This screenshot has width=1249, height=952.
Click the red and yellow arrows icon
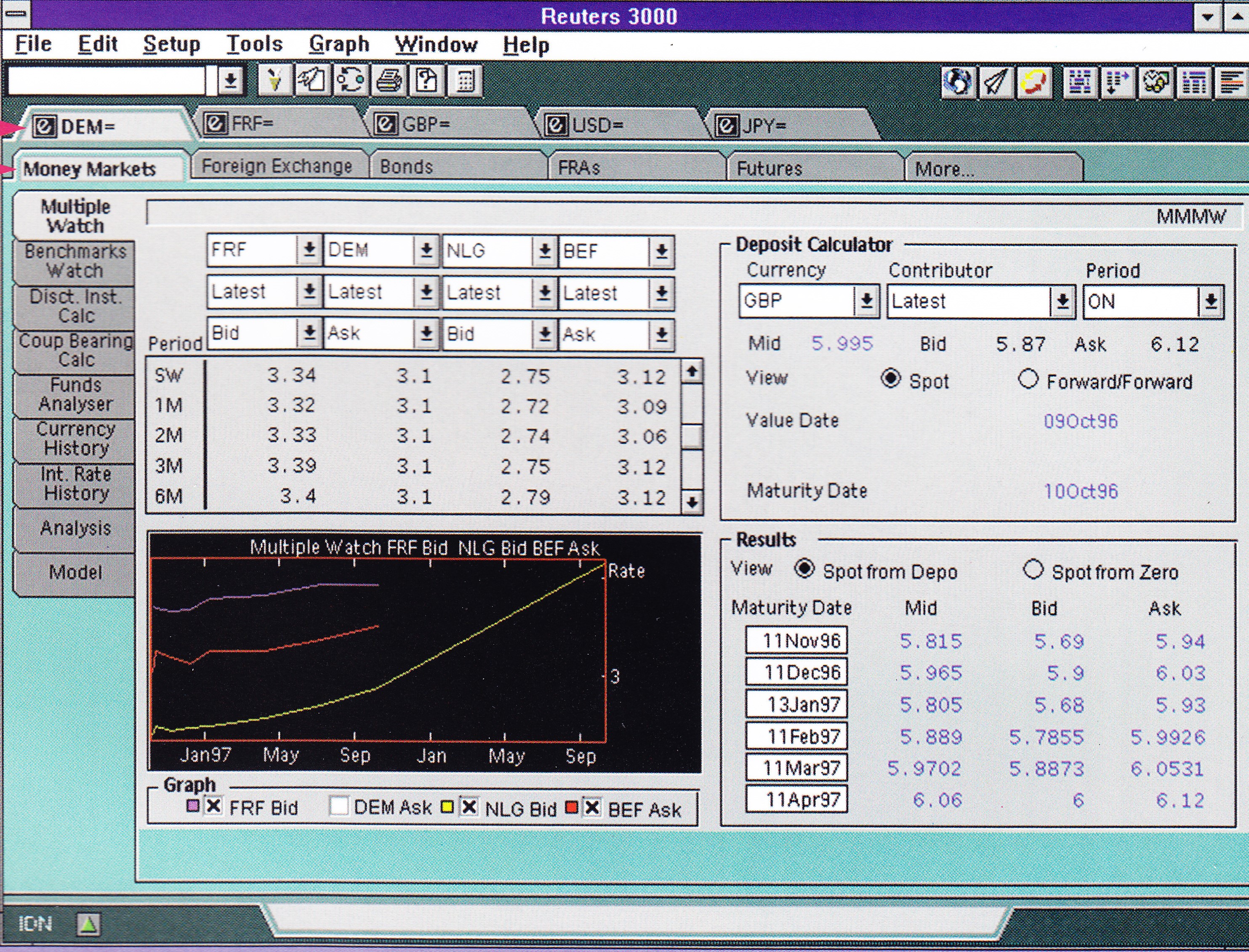[1034, 83]
